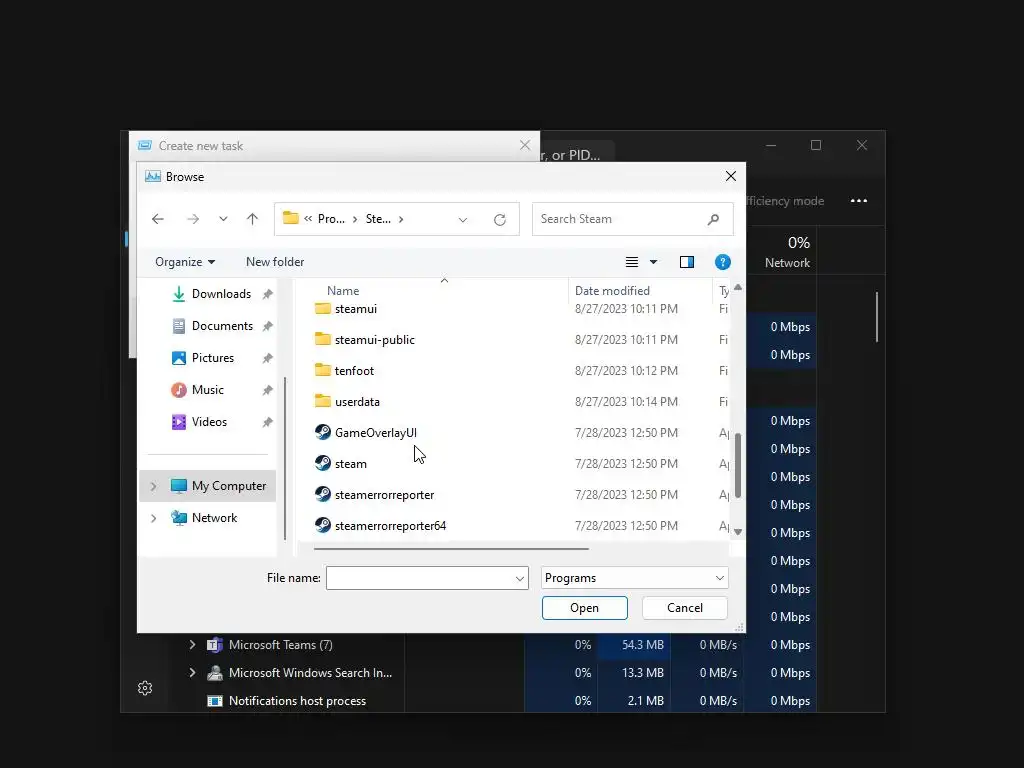Toggle the preview pane

tap(686, 262)
